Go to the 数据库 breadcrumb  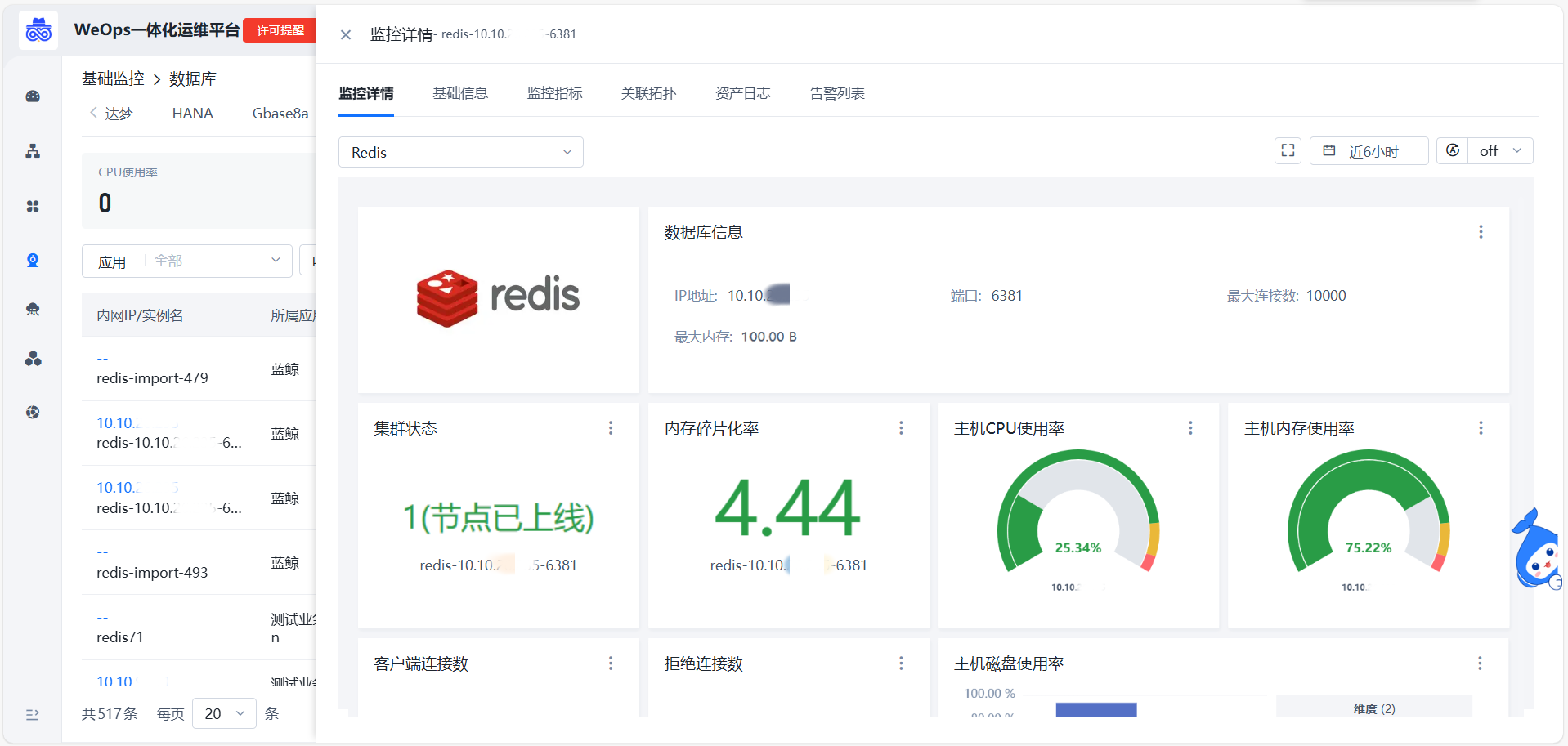point(193,78)
